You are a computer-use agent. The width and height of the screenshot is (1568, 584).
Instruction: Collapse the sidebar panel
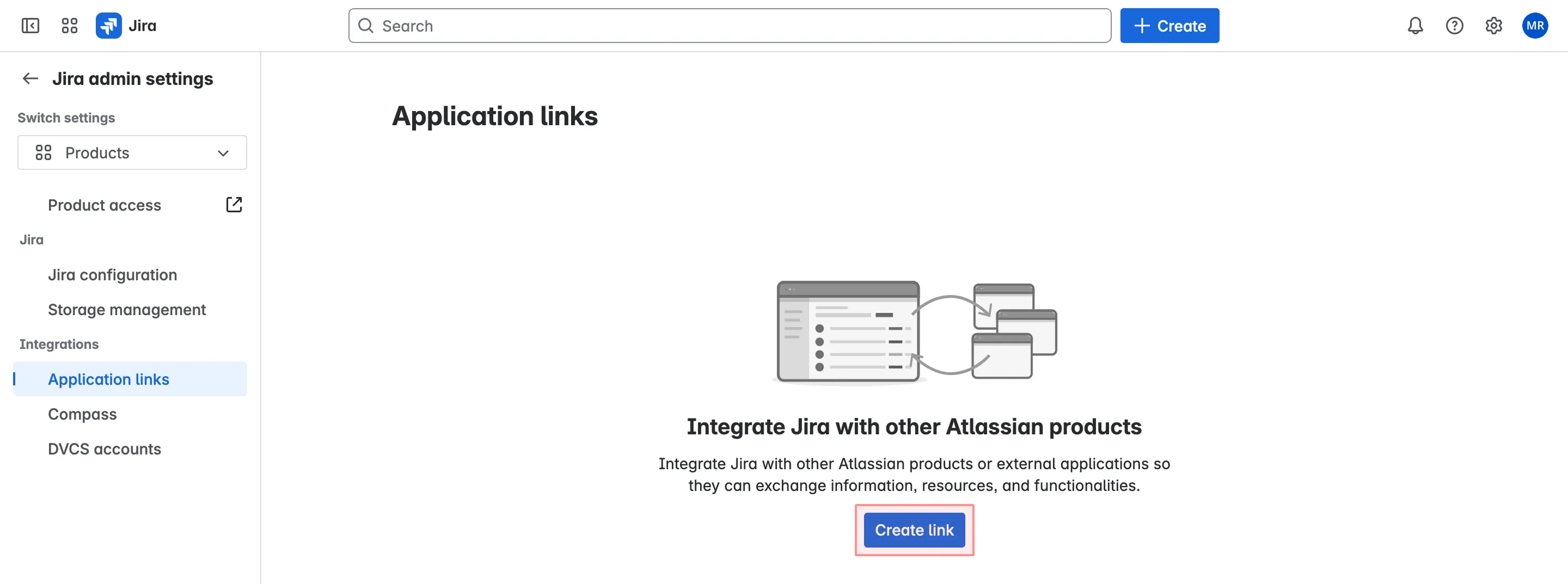30,26
